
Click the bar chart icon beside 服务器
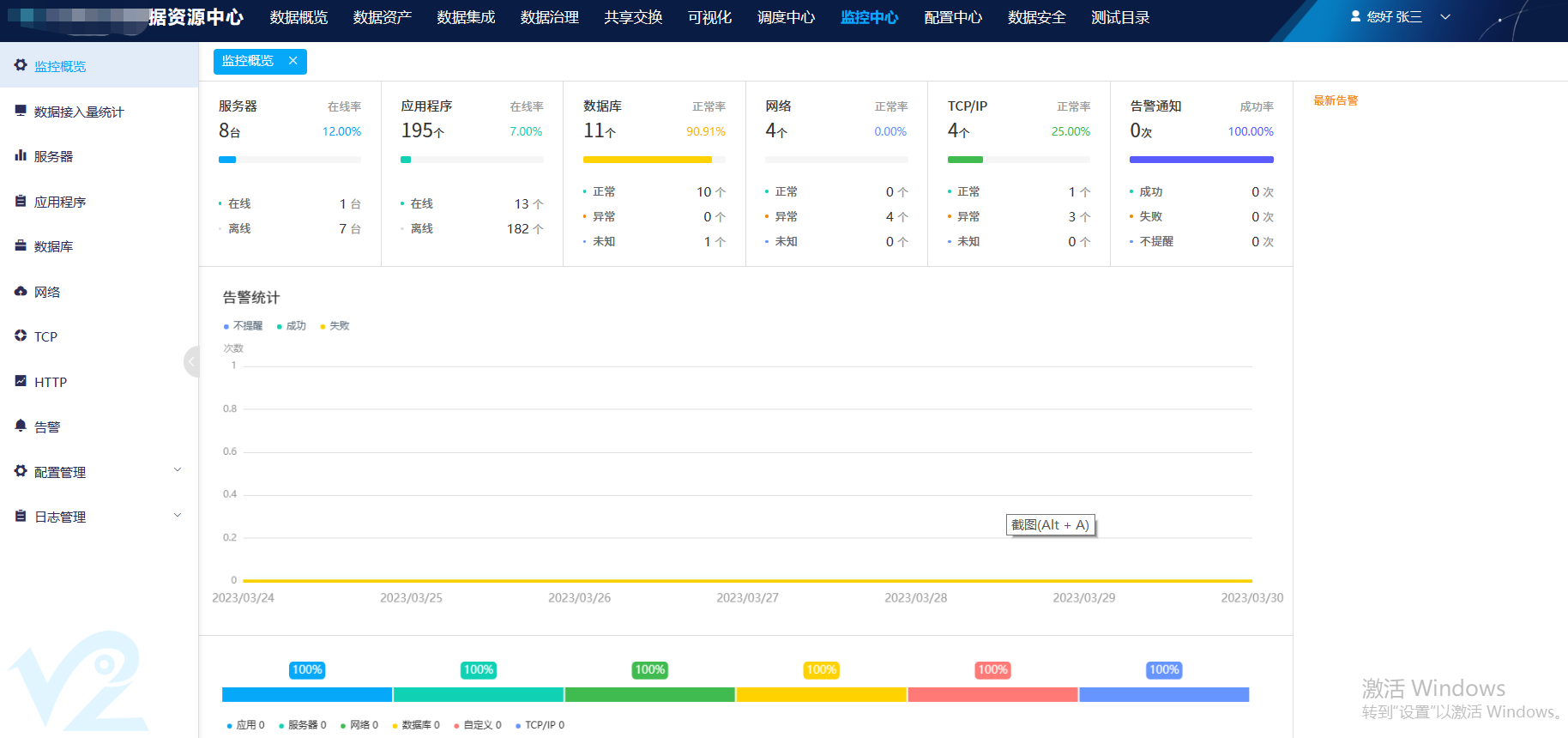point(21,155)
